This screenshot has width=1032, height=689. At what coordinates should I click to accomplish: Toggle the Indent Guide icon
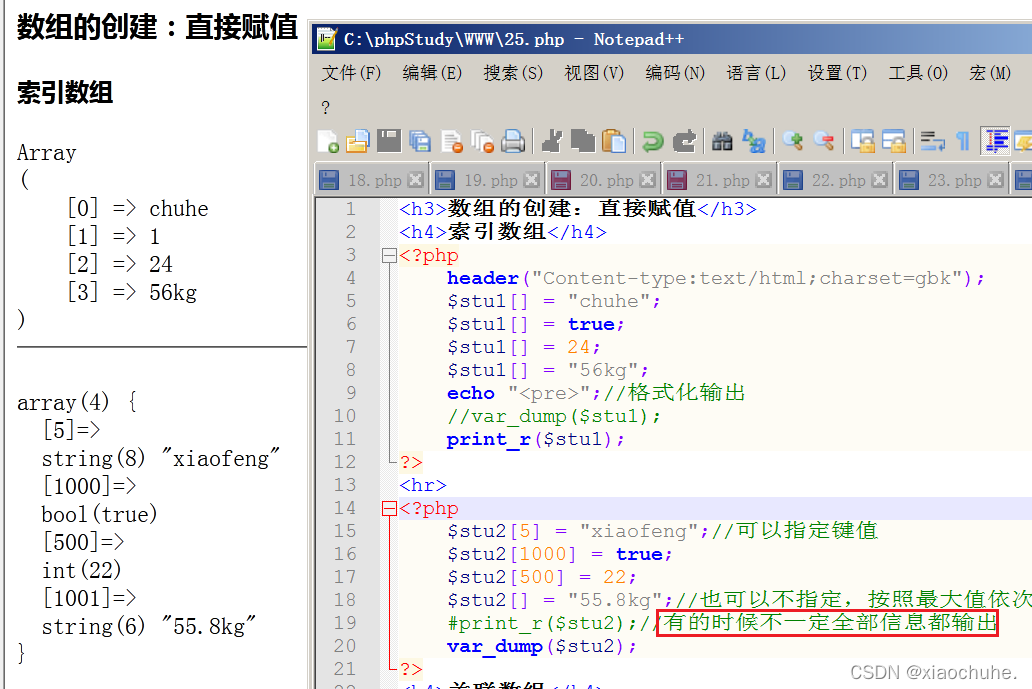pyautogui.click(x=995, y=141)
